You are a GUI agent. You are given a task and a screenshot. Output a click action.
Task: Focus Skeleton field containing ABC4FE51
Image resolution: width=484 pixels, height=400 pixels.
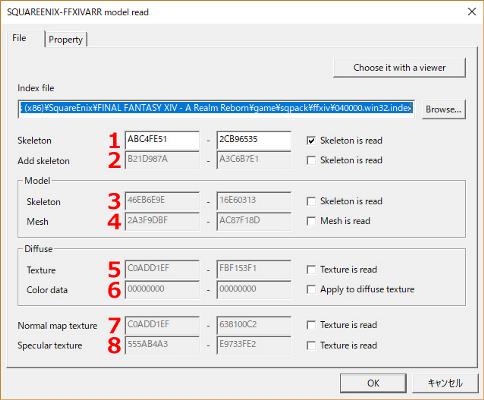coord(162,140)
